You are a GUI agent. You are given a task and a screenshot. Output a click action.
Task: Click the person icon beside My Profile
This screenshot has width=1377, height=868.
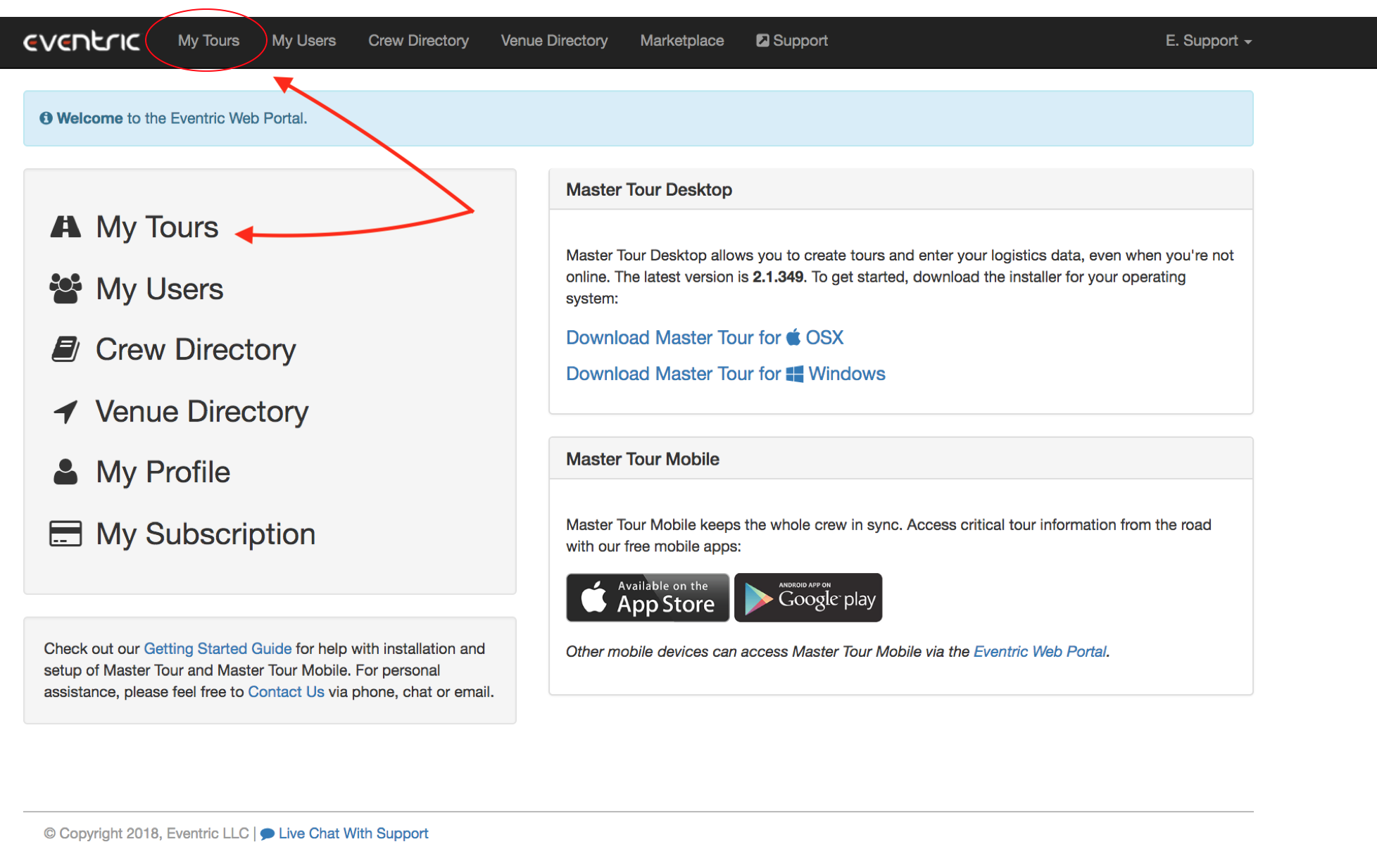65,472
